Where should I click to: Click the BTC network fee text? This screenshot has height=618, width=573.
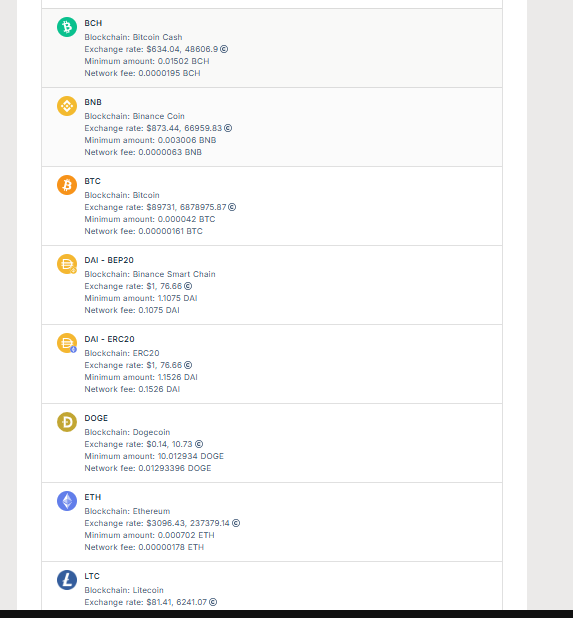[x=143, y=231]
